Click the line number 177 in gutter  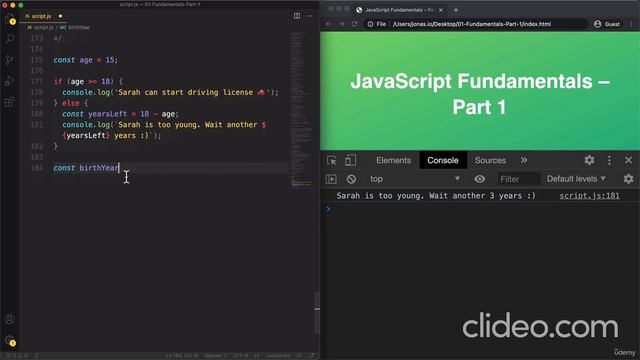point(37,82)
